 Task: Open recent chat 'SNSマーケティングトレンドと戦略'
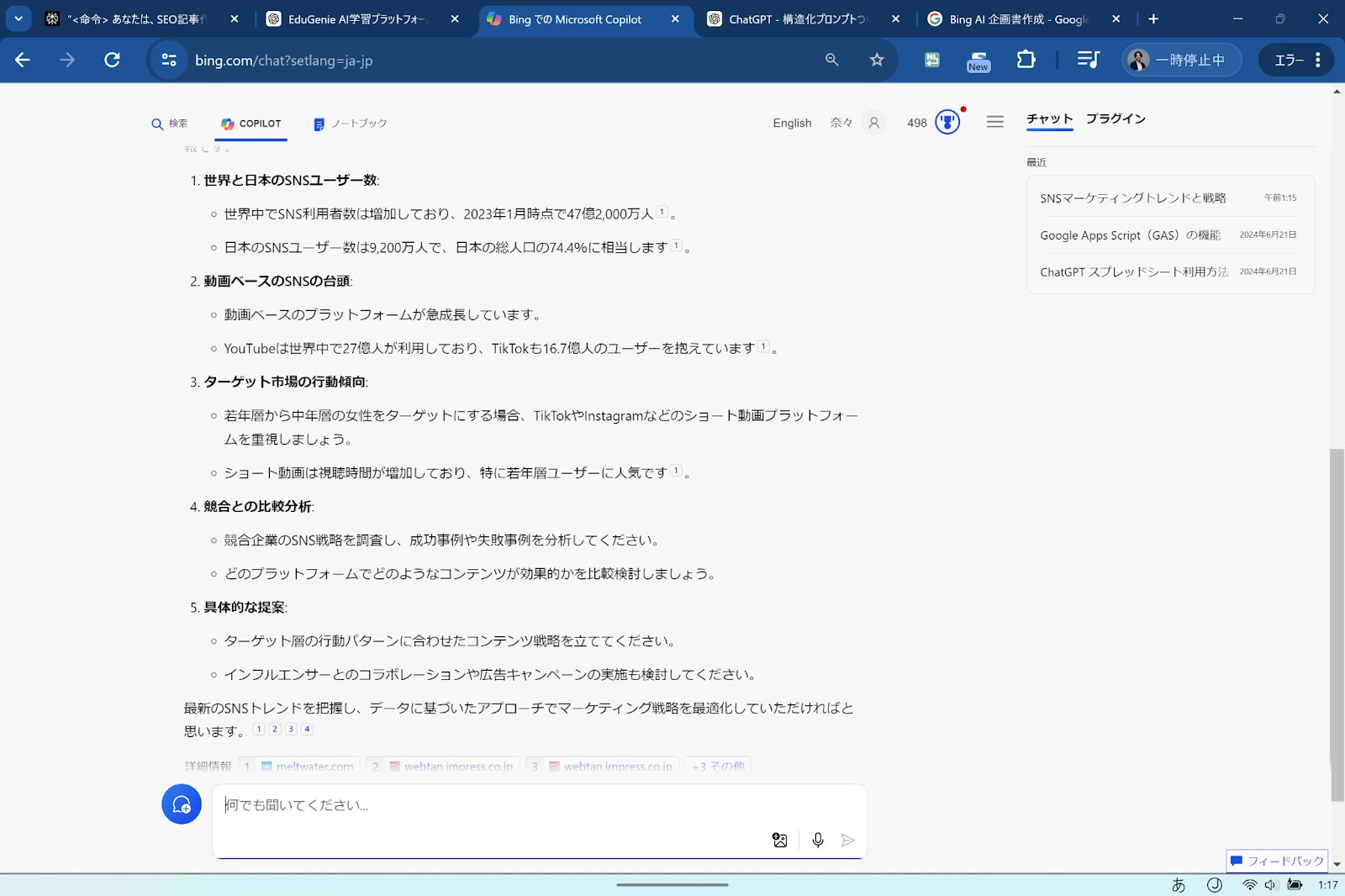coord(1132,198)
